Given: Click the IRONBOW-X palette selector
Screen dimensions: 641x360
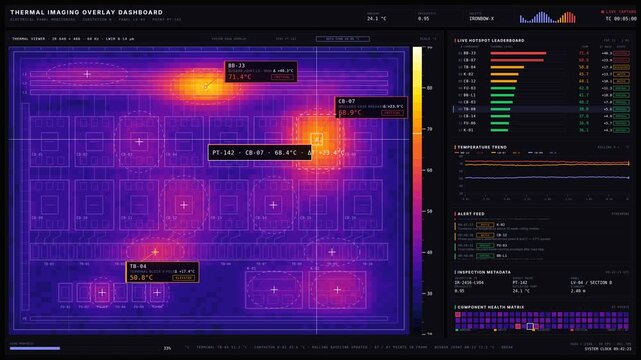Looking at the screenshot, I should point(482,18).
